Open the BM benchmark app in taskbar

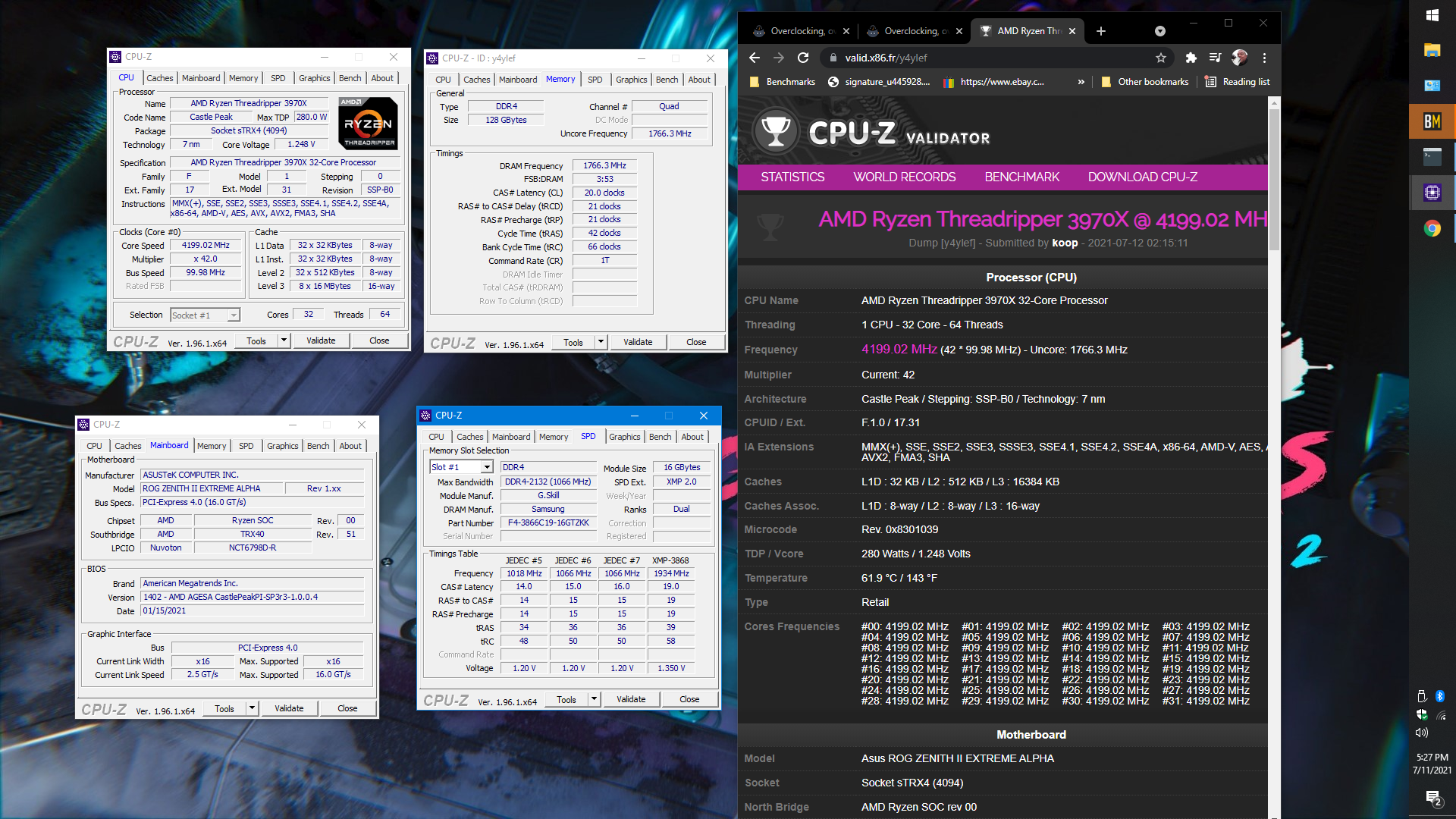(1432, 121)
